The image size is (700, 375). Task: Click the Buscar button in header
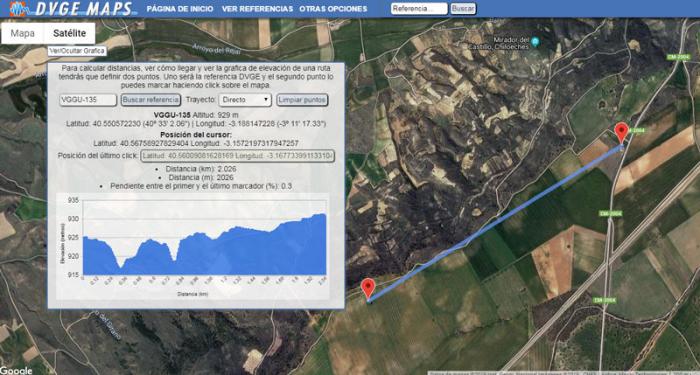pos(463,8)
